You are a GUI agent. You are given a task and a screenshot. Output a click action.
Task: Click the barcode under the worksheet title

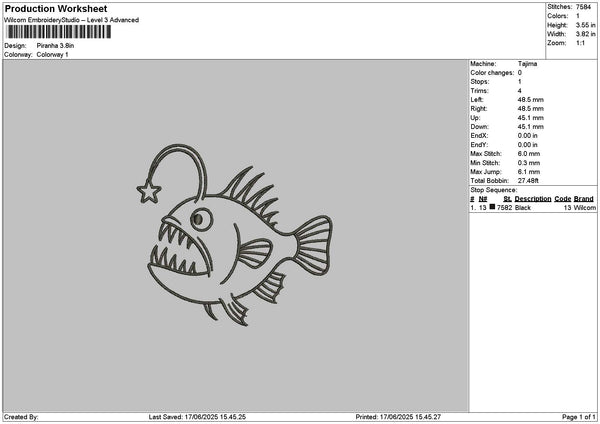click(59, 32)
